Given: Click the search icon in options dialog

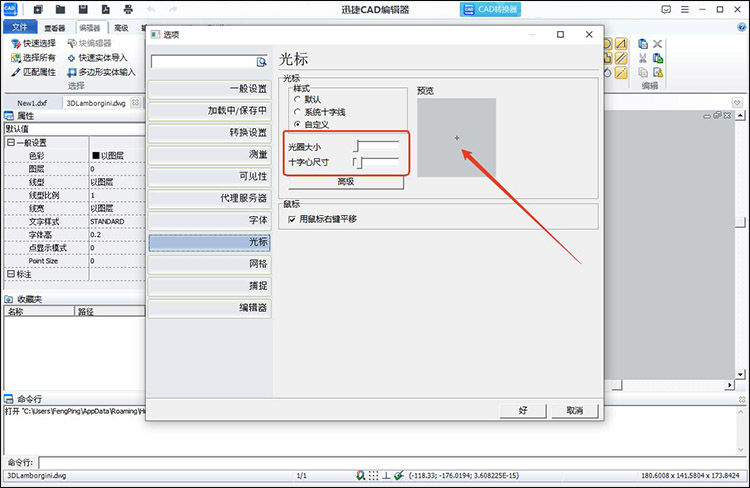Looking at the screenshot, I should (x=261, y=62).
